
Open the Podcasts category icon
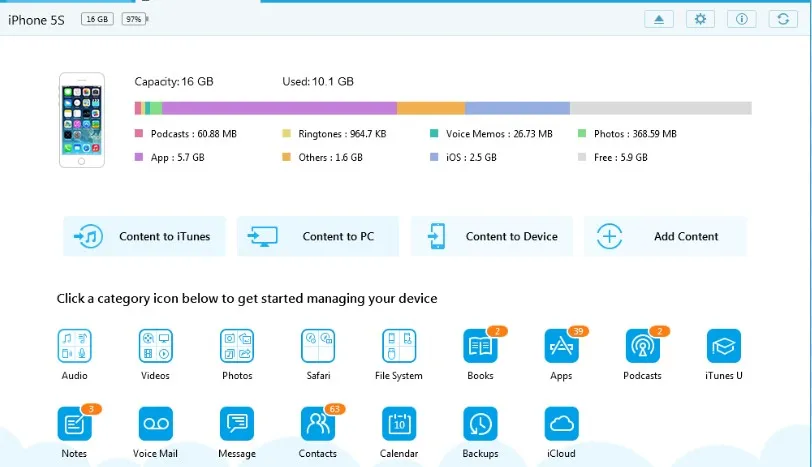[x=642, y=346]
